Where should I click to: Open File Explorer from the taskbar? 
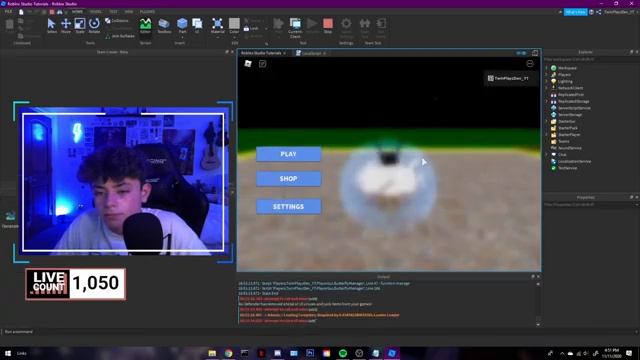coord(212,353)
